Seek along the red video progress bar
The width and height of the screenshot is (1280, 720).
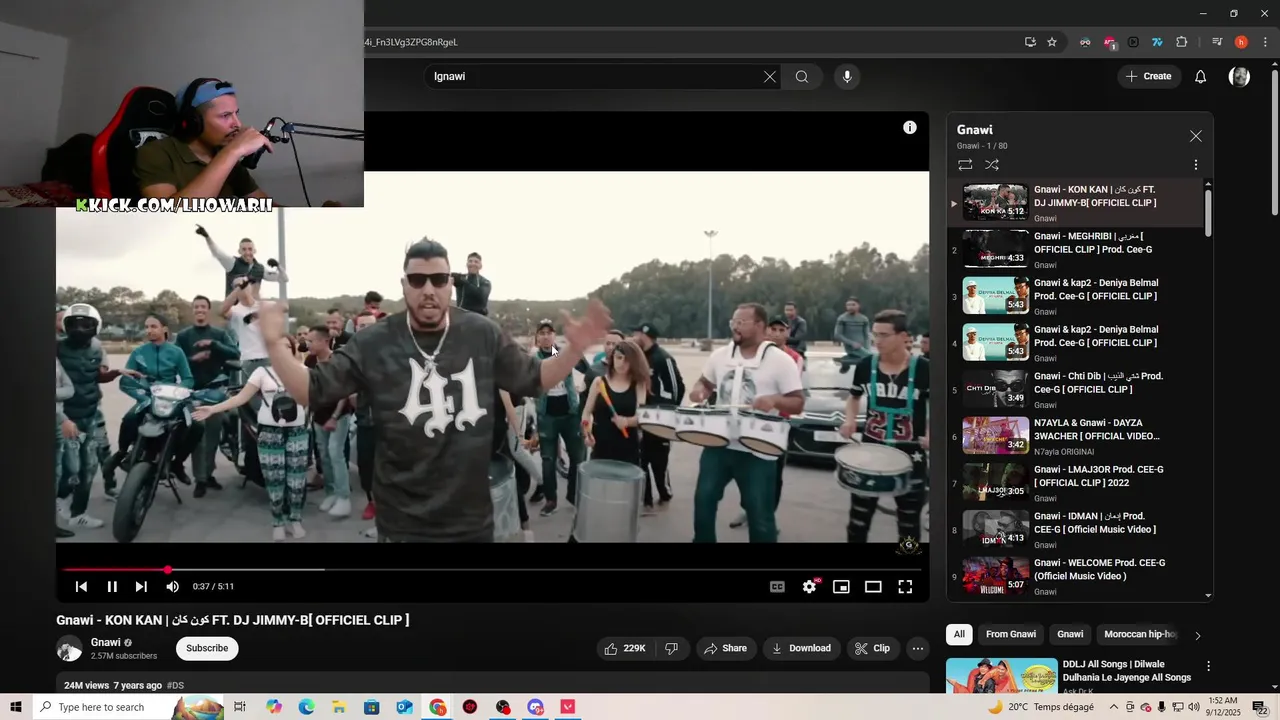coord(492,570)
